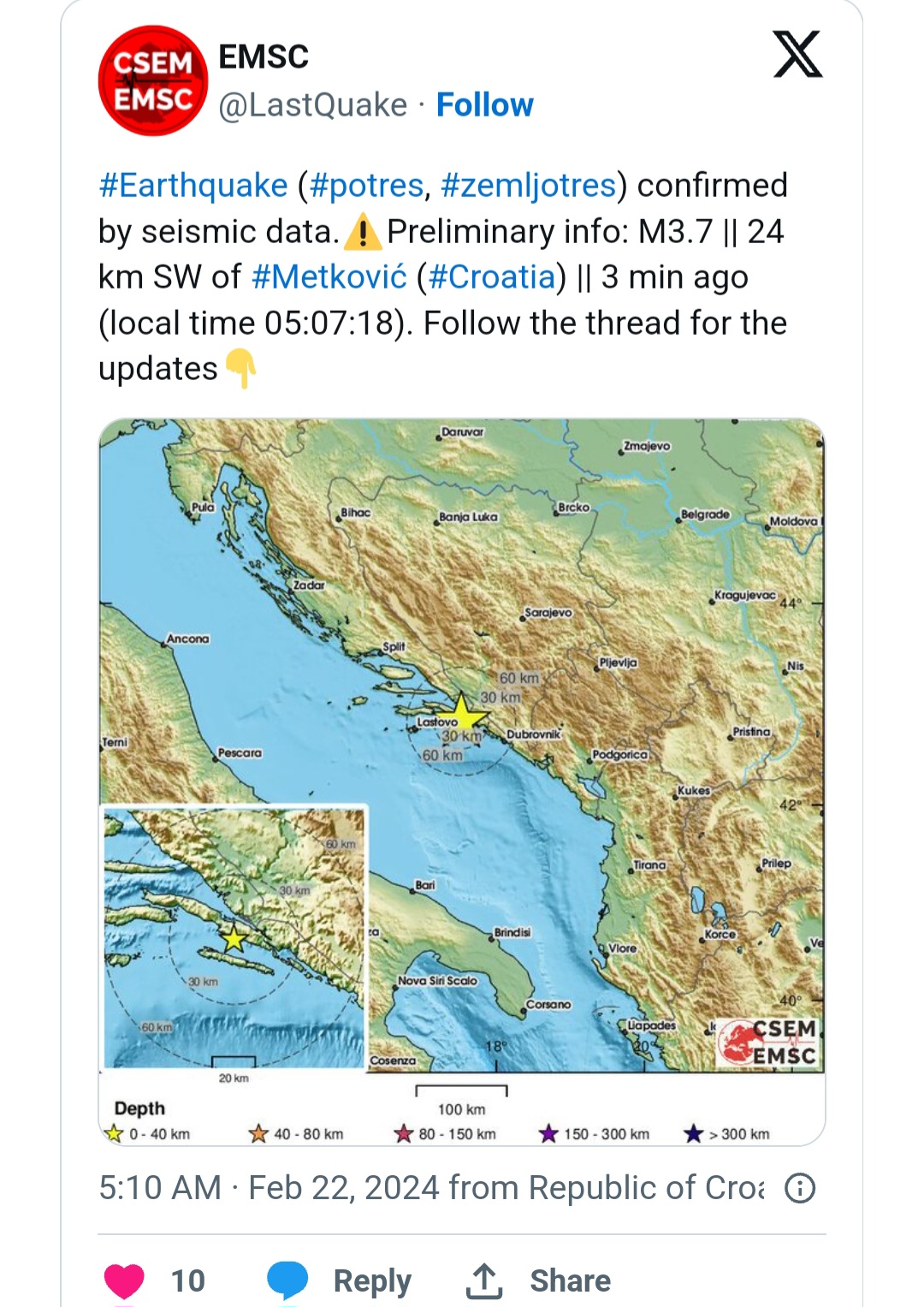This screenshot has width=924, height=1307.
Task: Click the EMSC profile avatar
Action: point(153,80)
